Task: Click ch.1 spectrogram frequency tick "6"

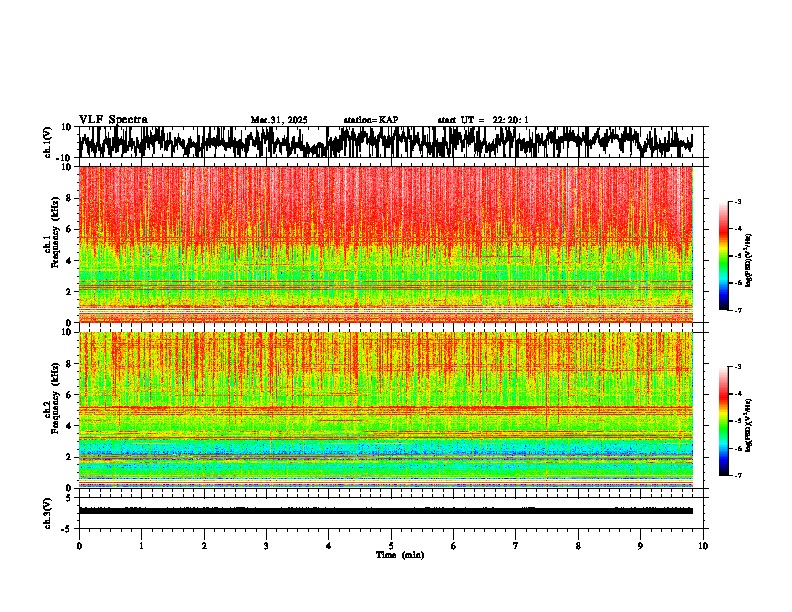Action: point(70,229)
